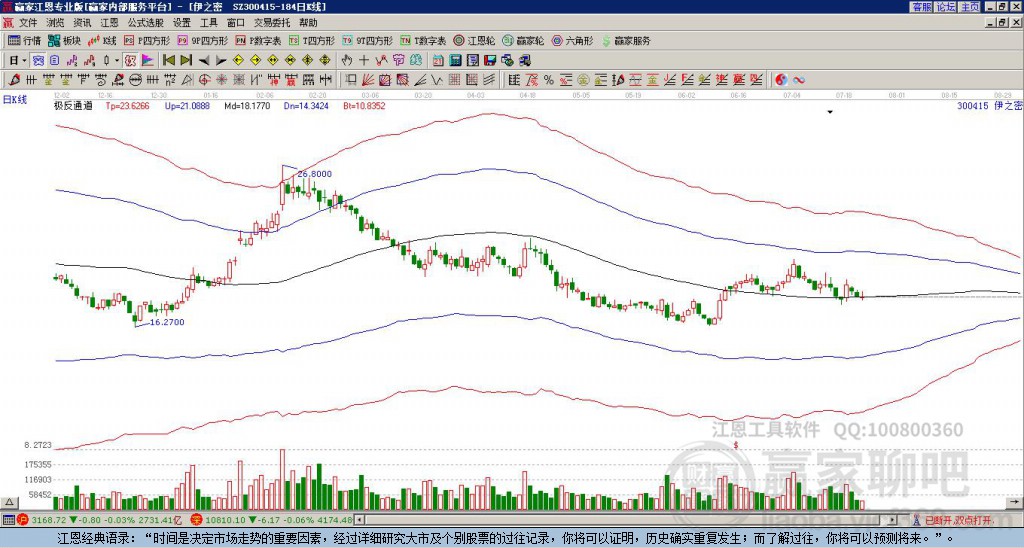
Task: Click the 16.2700 low price label
Action: point(167,322)
